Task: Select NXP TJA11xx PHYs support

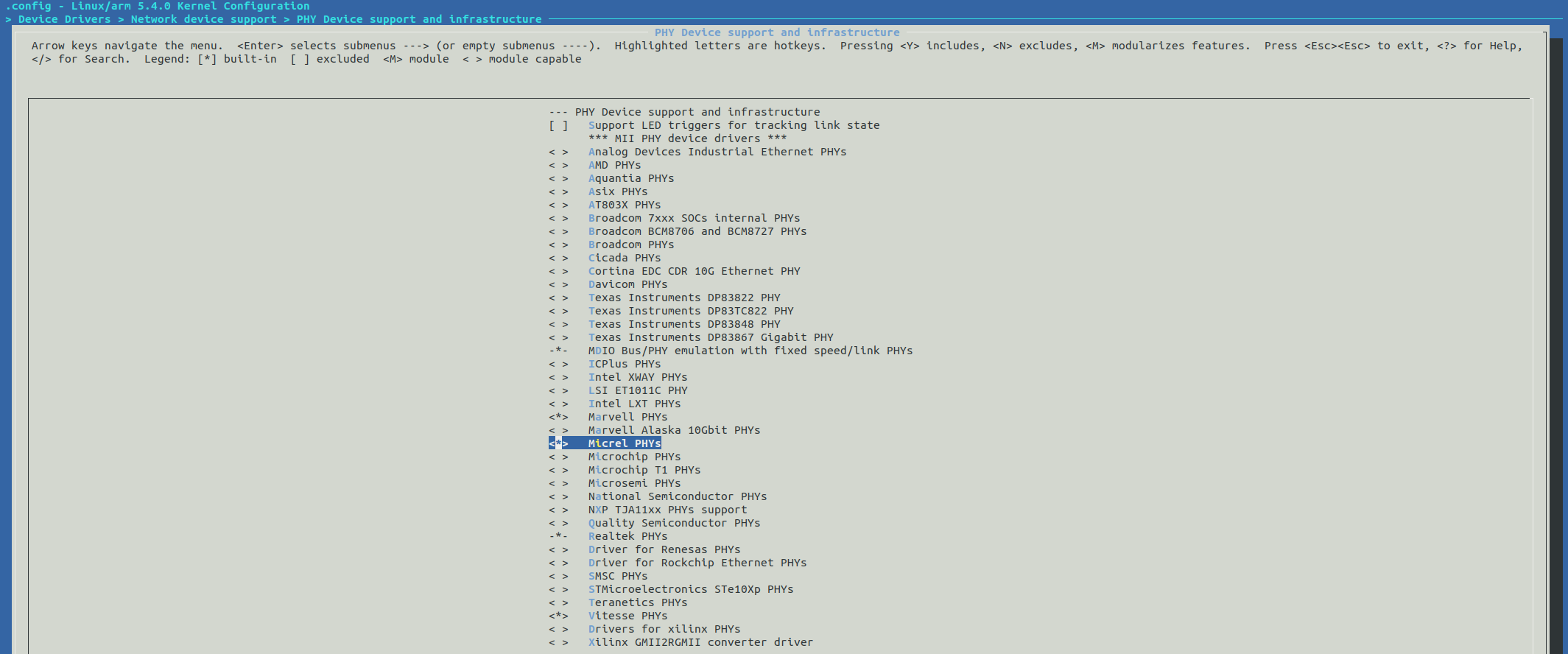Action: (648, 510)
